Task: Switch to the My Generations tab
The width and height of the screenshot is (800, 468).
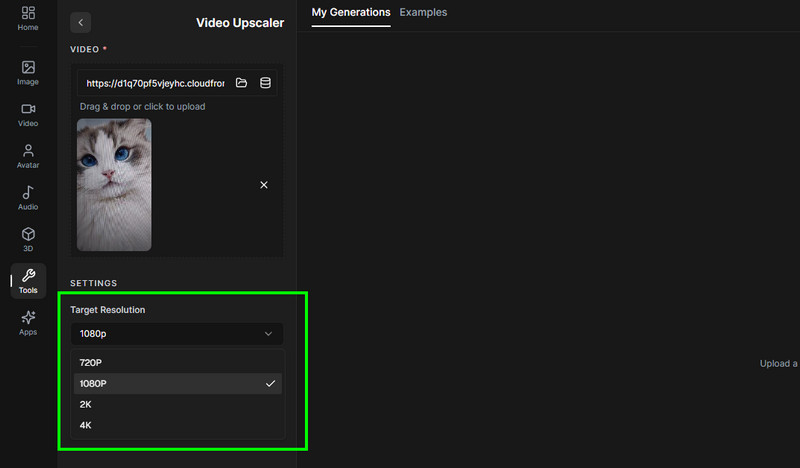Action: (x=351, y=12)
